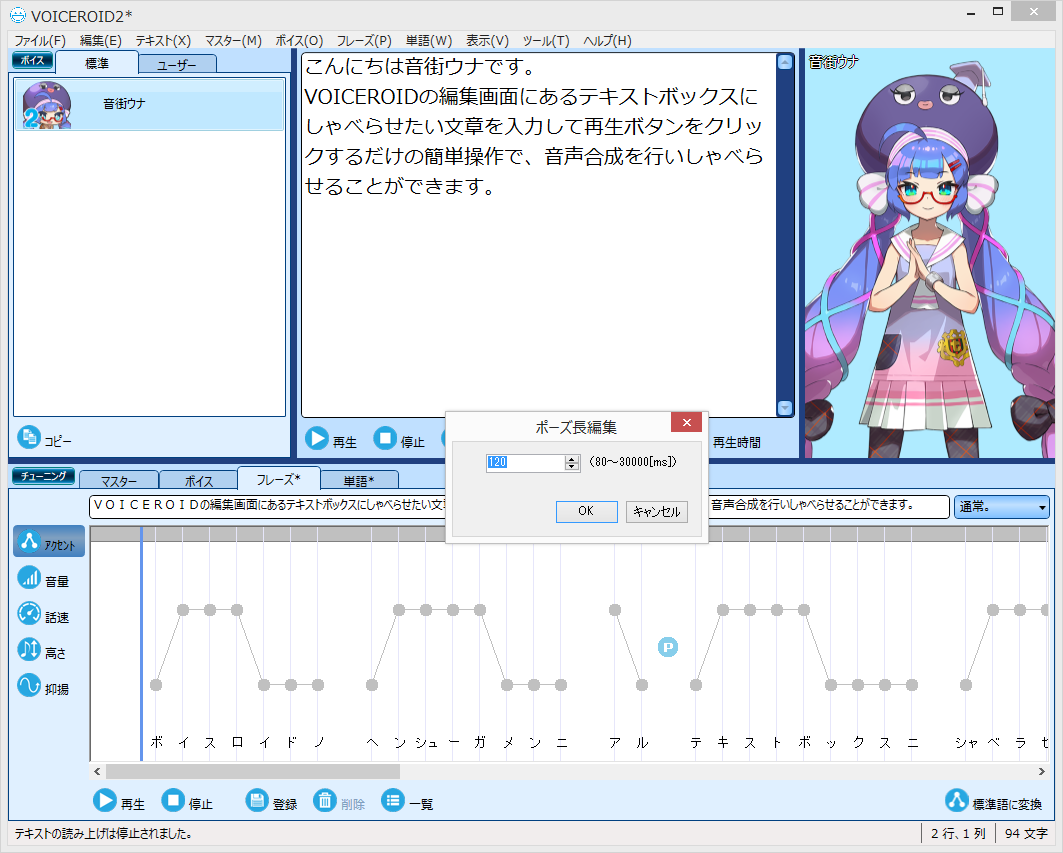Open the 単語(W) menu
Image resolution: width=1063 pixels, height=853 pixels.
coord(429,41)
